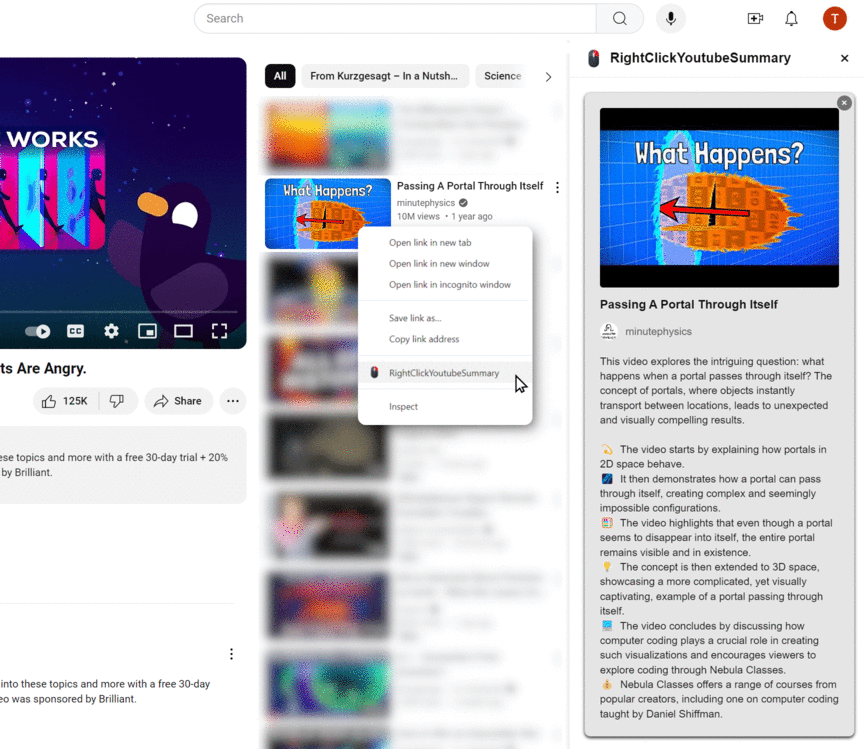
Task: Toggle closed captions CC button
Action: (x=75, y=331)
